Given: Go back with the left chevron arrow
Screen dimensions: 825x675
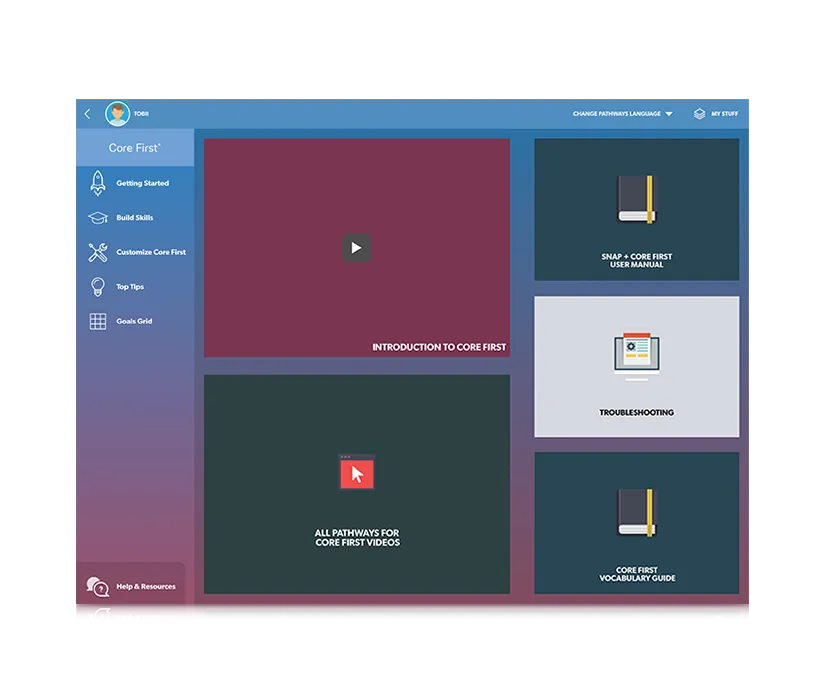Looking at the screenshot, I should click(x=87, y=114).
